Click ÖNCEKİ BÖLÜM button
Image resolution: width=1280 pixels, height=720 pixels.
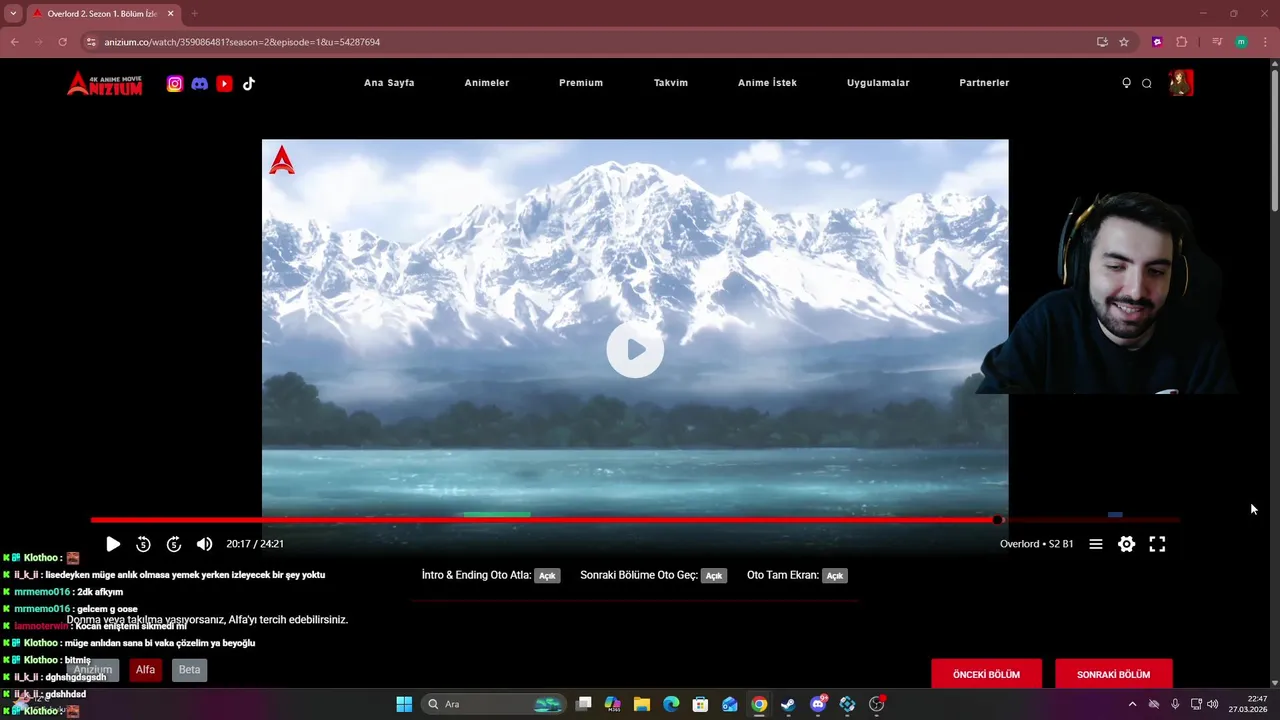pyautogui.click(x=986, y=674)
